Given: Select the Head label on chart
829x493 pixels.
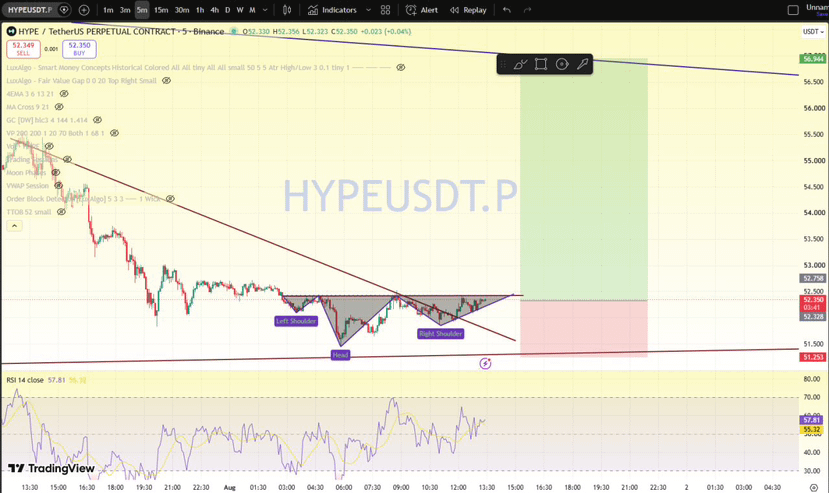Looking at the screenshot, I should click(340, 355).
